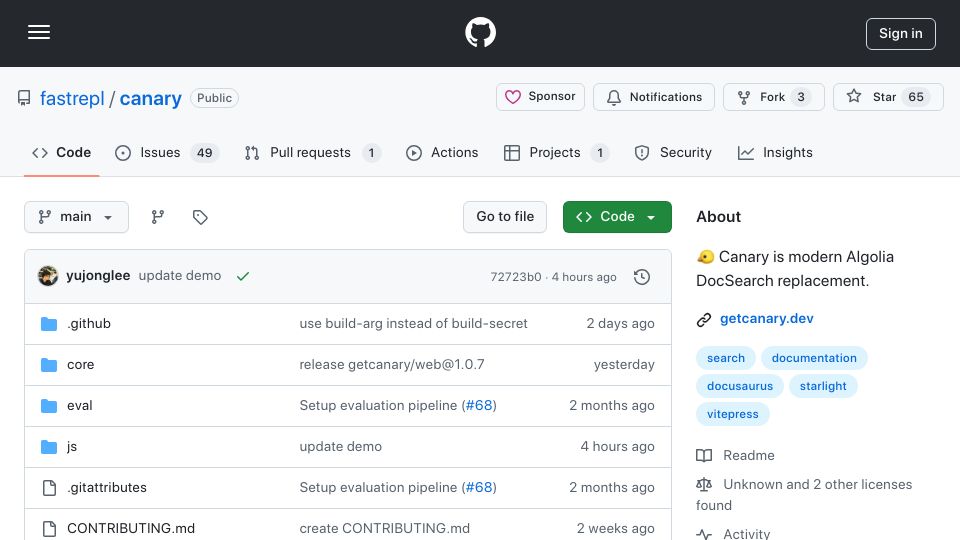Screen dimensions: 960x540
Task: Switch to the Issues tab
Action: tap(167, 152)
